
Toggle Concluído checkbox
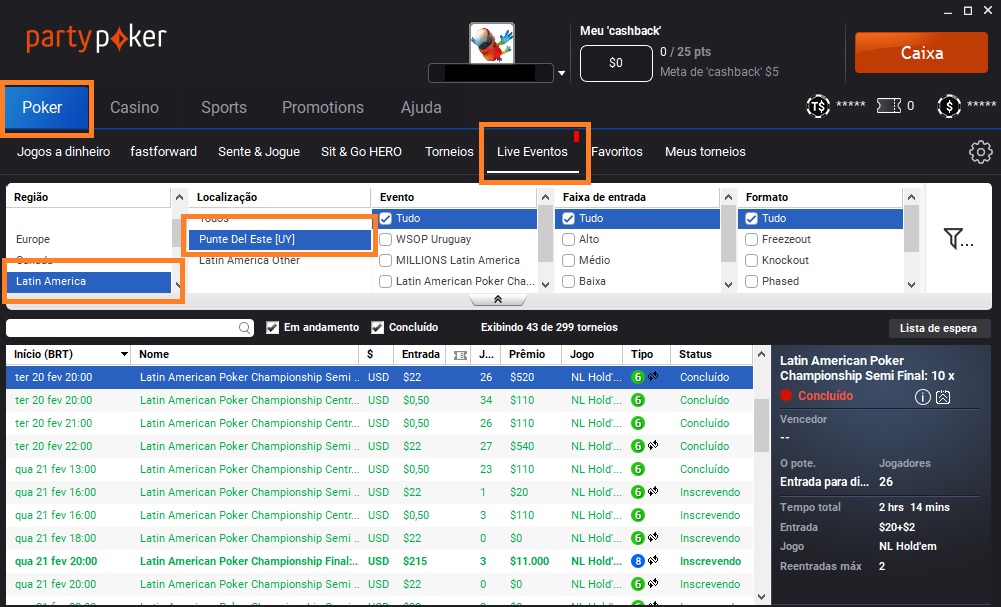click(x=377, y=327)
